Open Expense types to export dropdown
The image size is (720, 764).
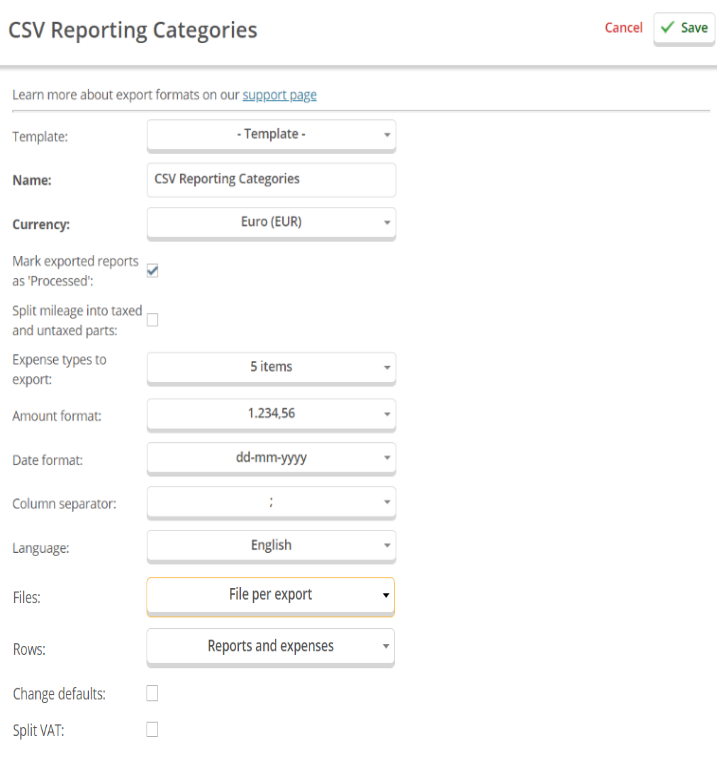[271, 368]
